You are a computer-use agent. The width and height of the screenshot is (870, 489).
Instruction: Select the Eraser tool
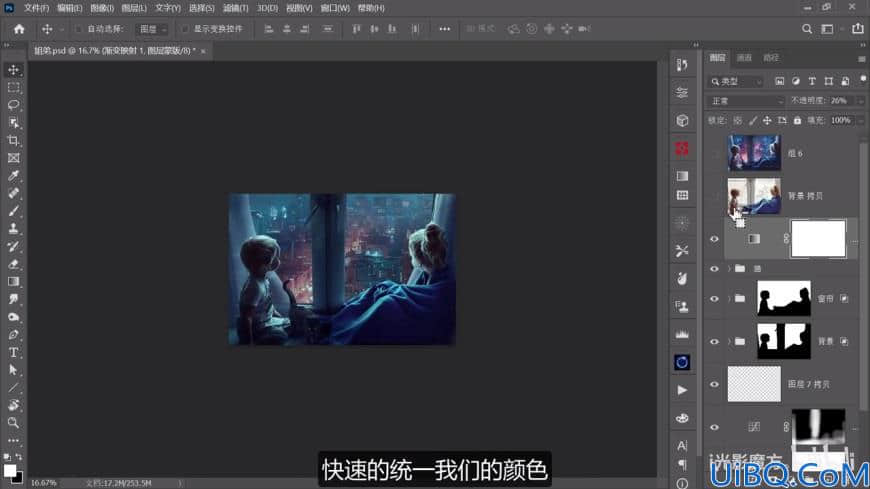point(13,264)
